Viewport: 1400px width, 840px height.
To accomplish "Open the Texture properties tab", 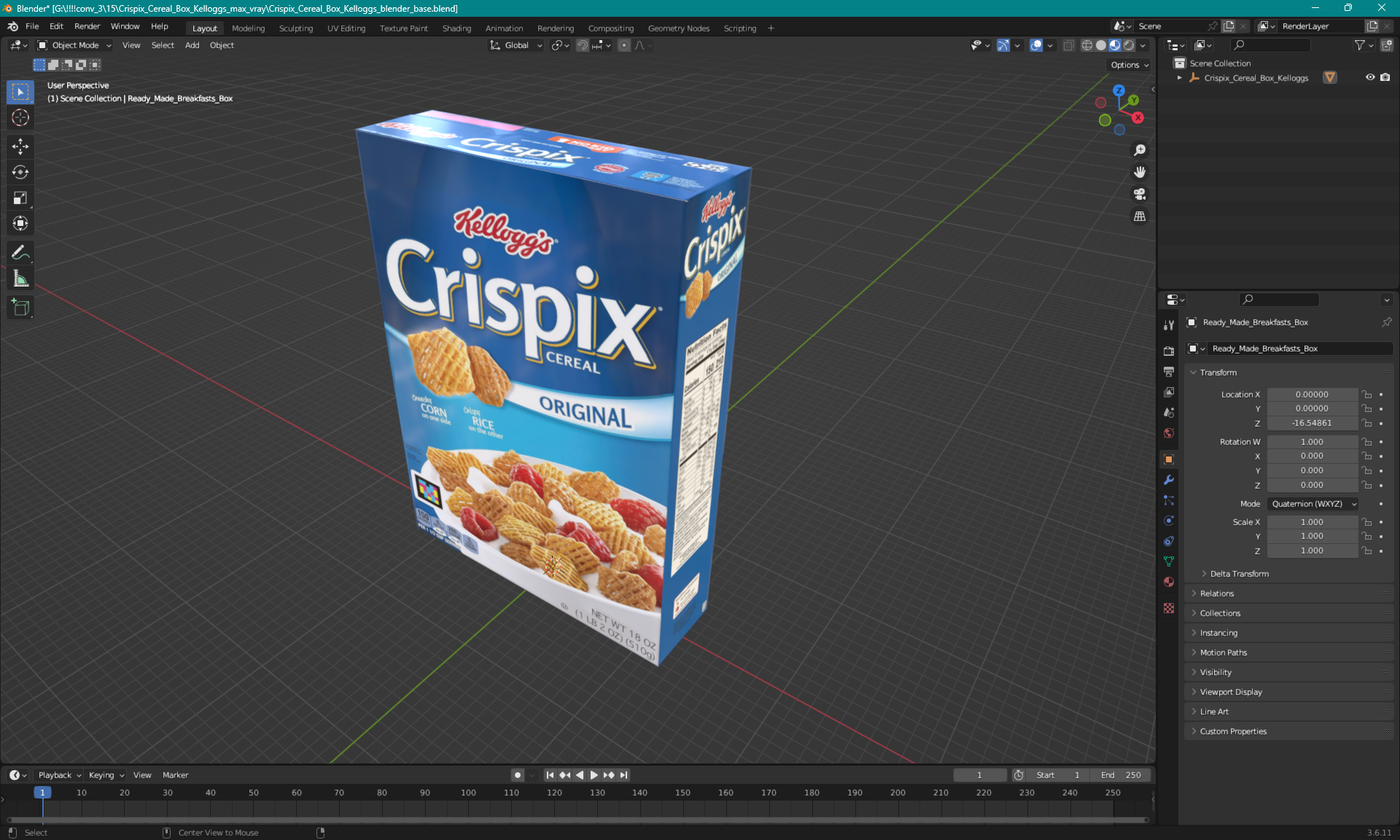I will click(x=1169, y=608).
